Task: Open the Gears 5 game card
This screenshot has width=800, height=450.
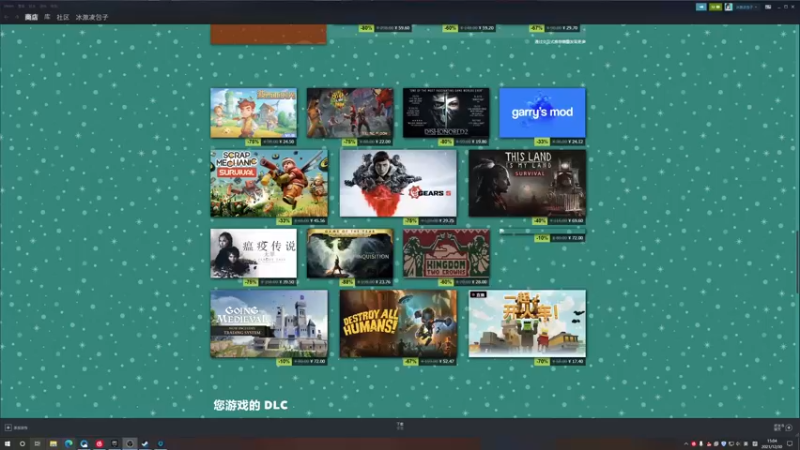Action: 398,183
